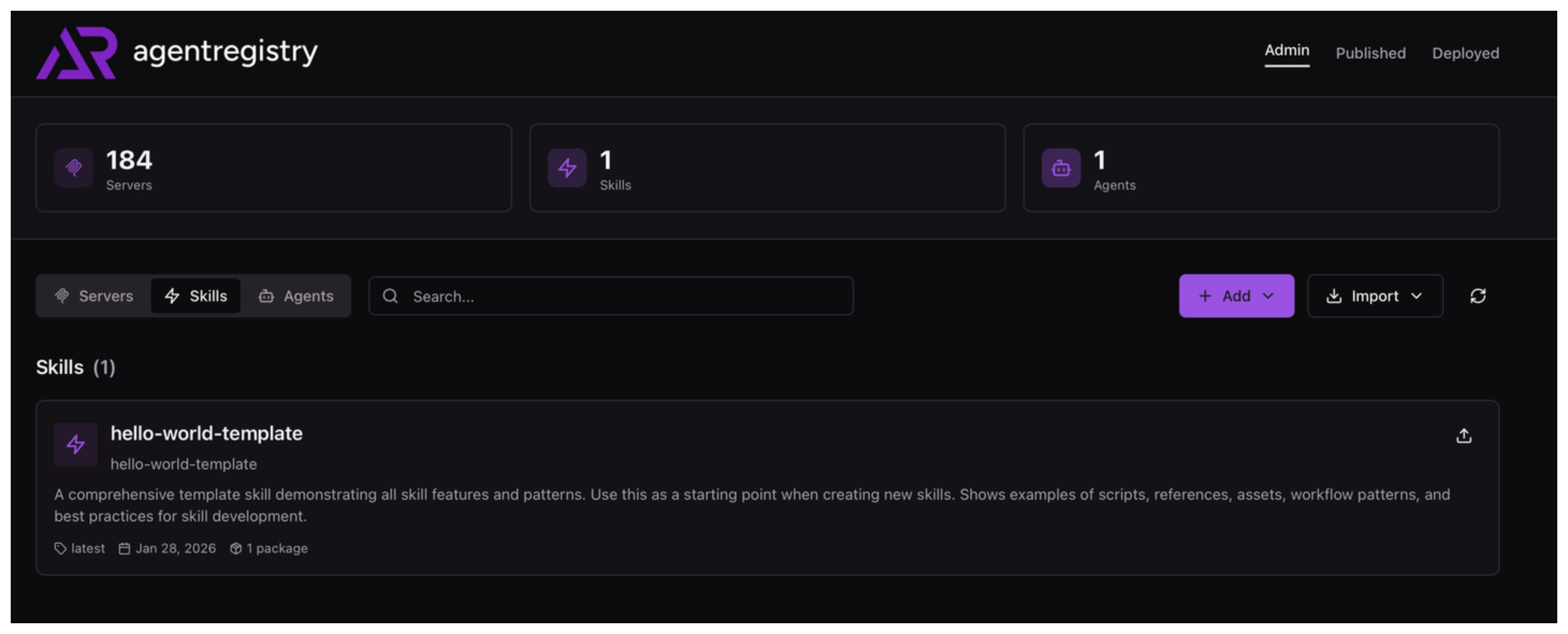
Task: Select the Skills segment tab
Action: pos(196,296)
